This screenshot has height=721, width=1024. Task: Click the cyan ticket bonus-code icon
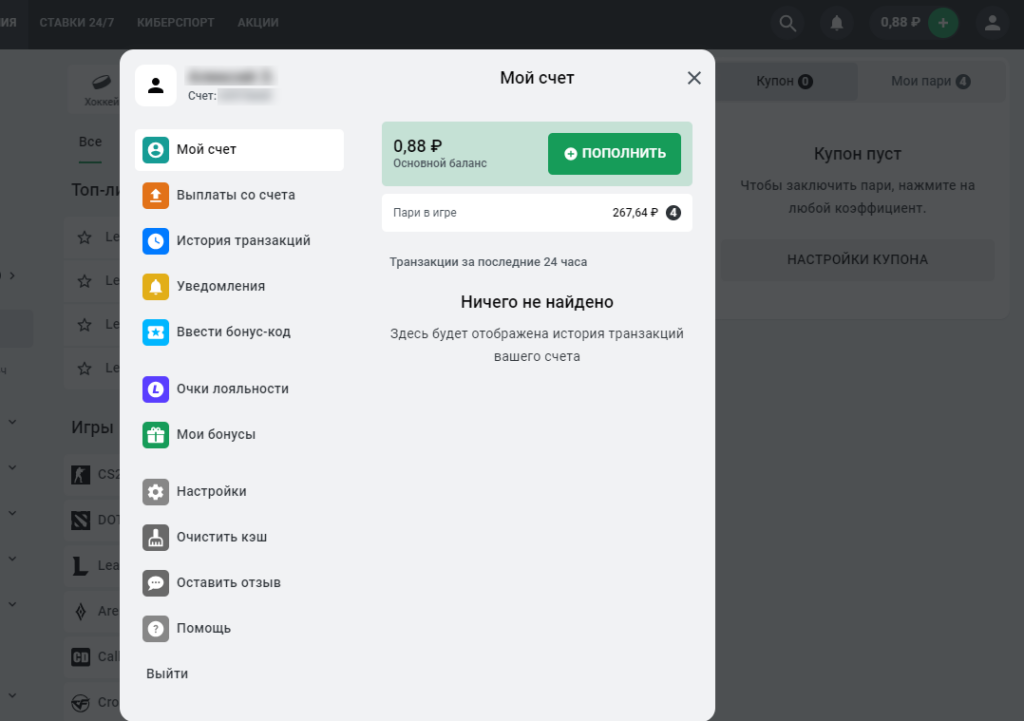pos(155,332)
